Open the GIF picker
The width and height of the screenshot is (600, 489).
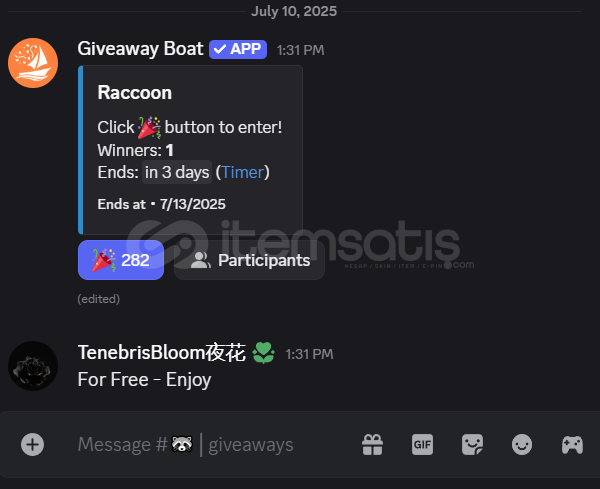[x=422, y=445]
